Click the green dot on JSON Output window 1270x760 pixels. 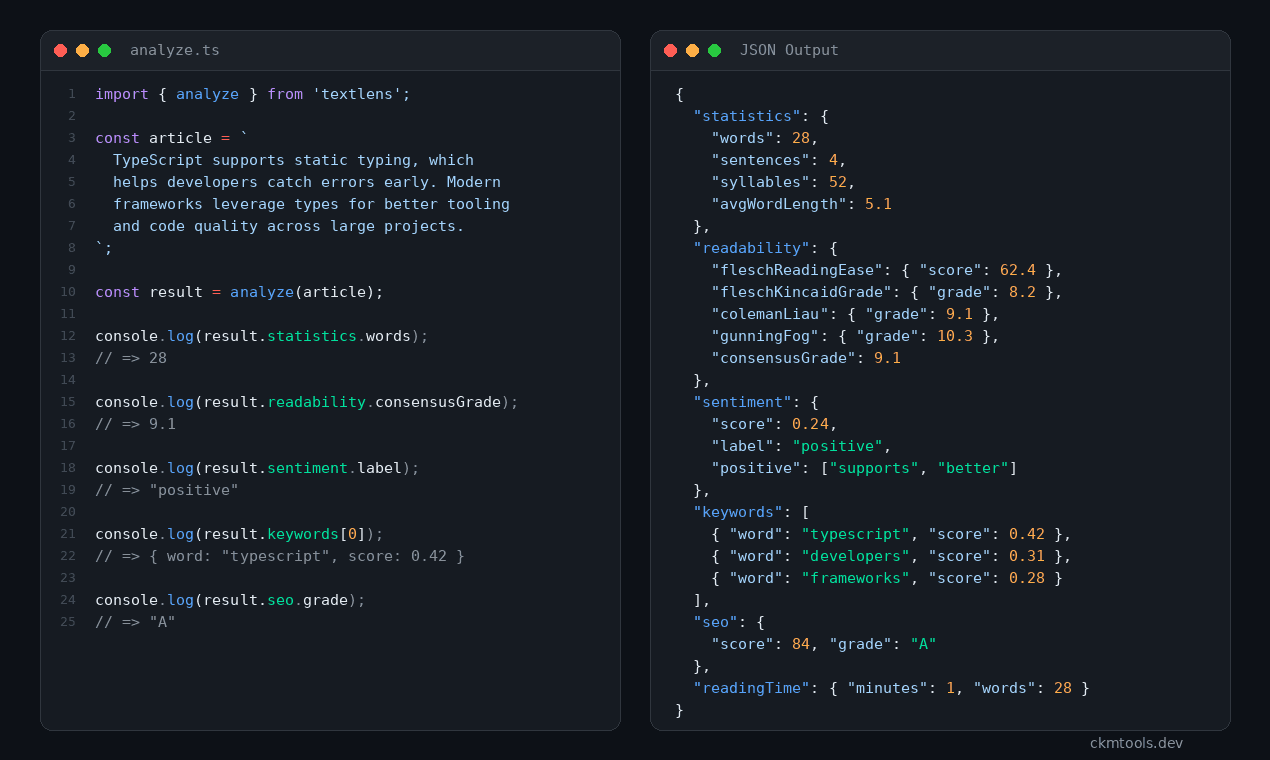(x=714, y=50)
